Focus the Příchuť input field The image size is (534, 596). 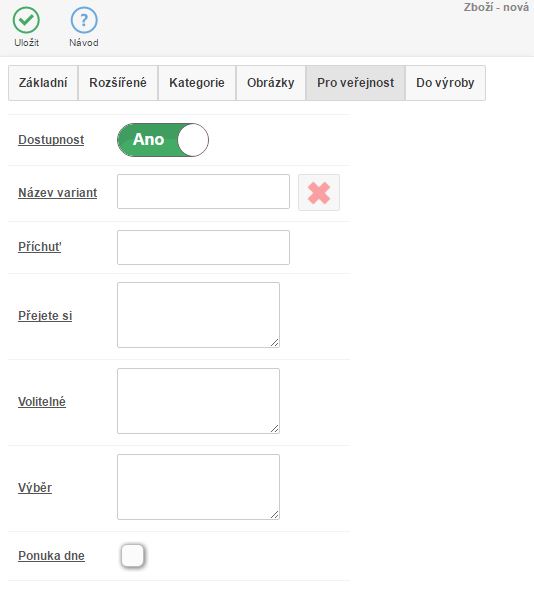point(203,247)
